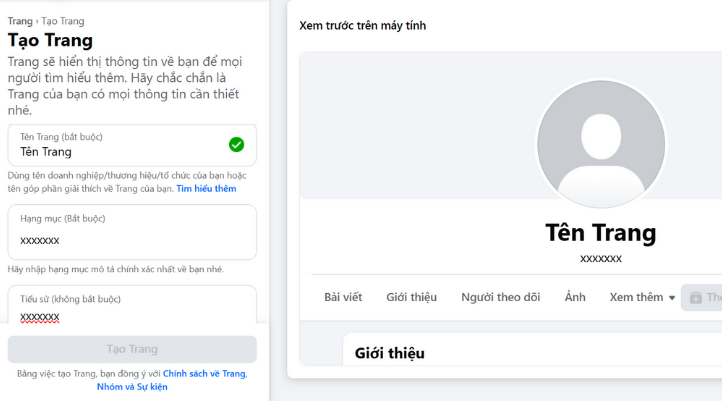Click the Xem trước trên máy tính label
The height and width of the screenshot is (401, 722).
point(362,25)
